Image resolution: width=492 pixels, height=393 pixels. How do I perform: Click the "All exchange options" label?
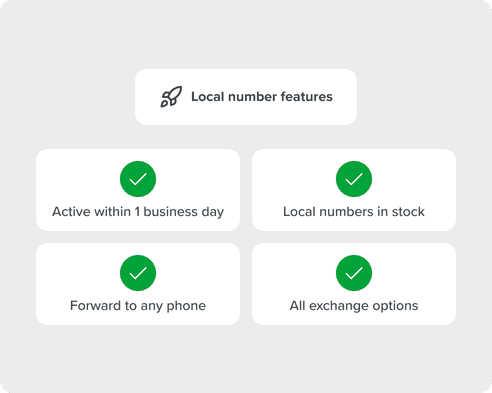pos(354,306)
